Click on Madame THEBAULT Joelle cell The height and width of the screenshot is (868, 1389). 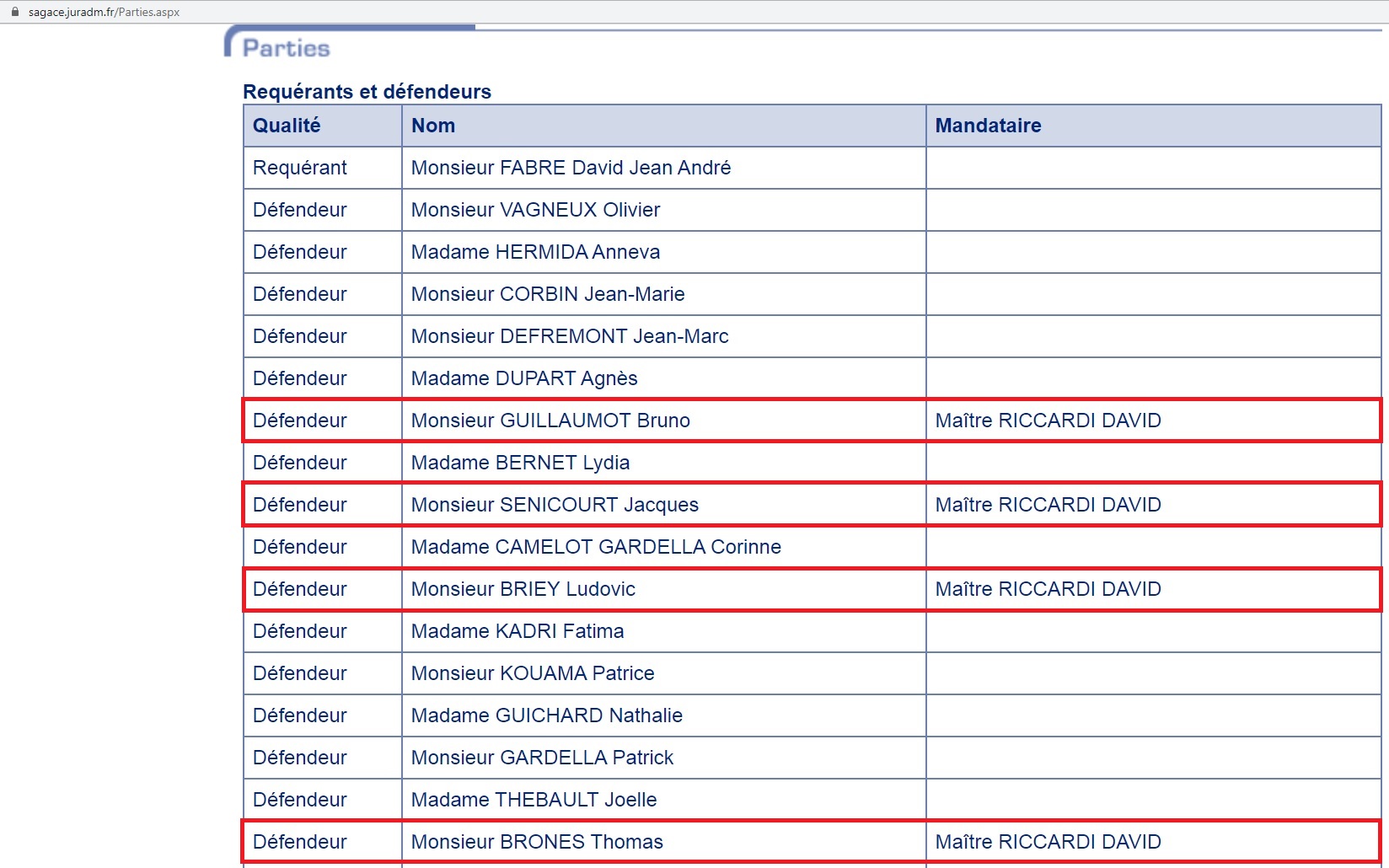click(534, 800)
